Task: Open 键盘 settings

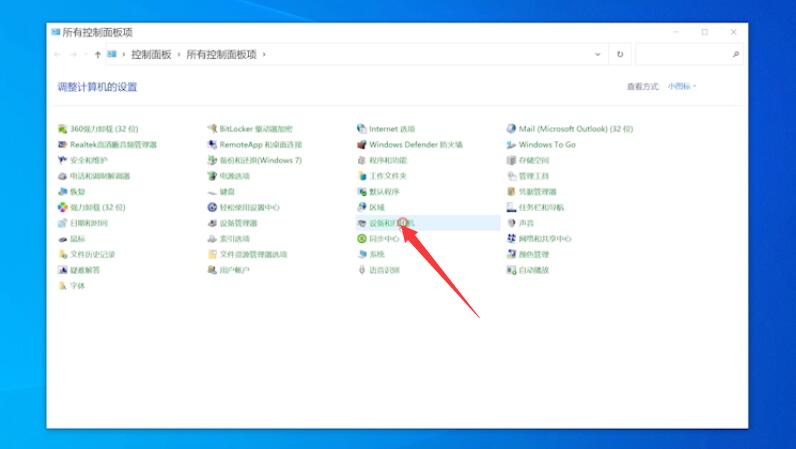Action: click(x=221, y=192)
